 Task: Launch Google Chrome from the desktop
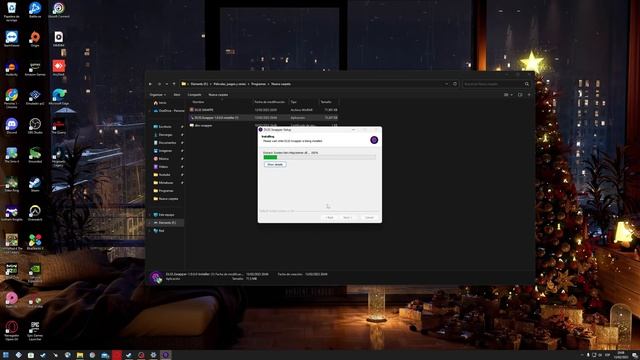[x=11, y=98]
